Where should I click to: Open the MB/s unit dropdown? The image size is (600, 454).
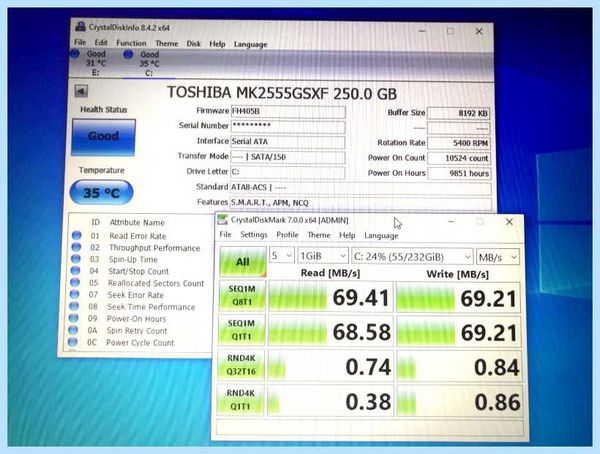coord(498,257)
